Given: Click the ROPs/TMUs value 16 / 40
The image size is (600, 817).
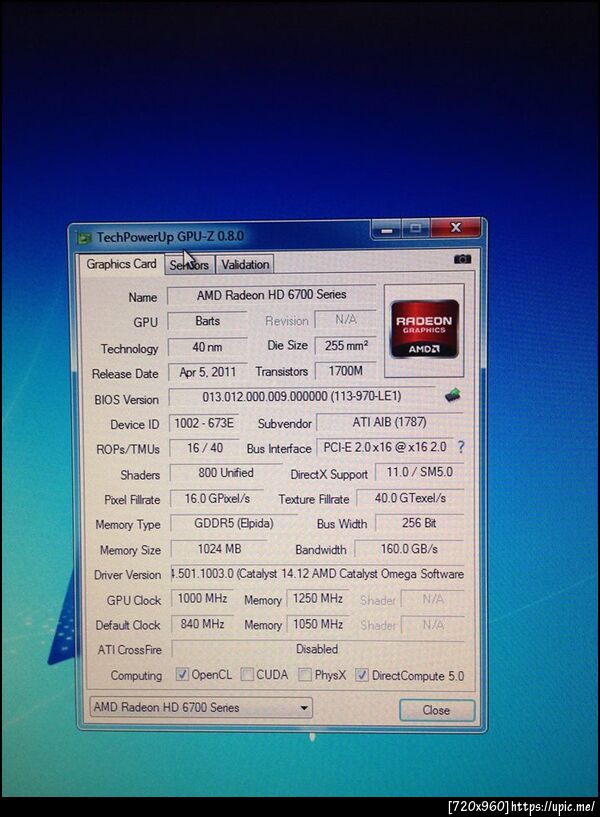Looking at the screenshot, I should pyautogui.click(x=205, y=448).
